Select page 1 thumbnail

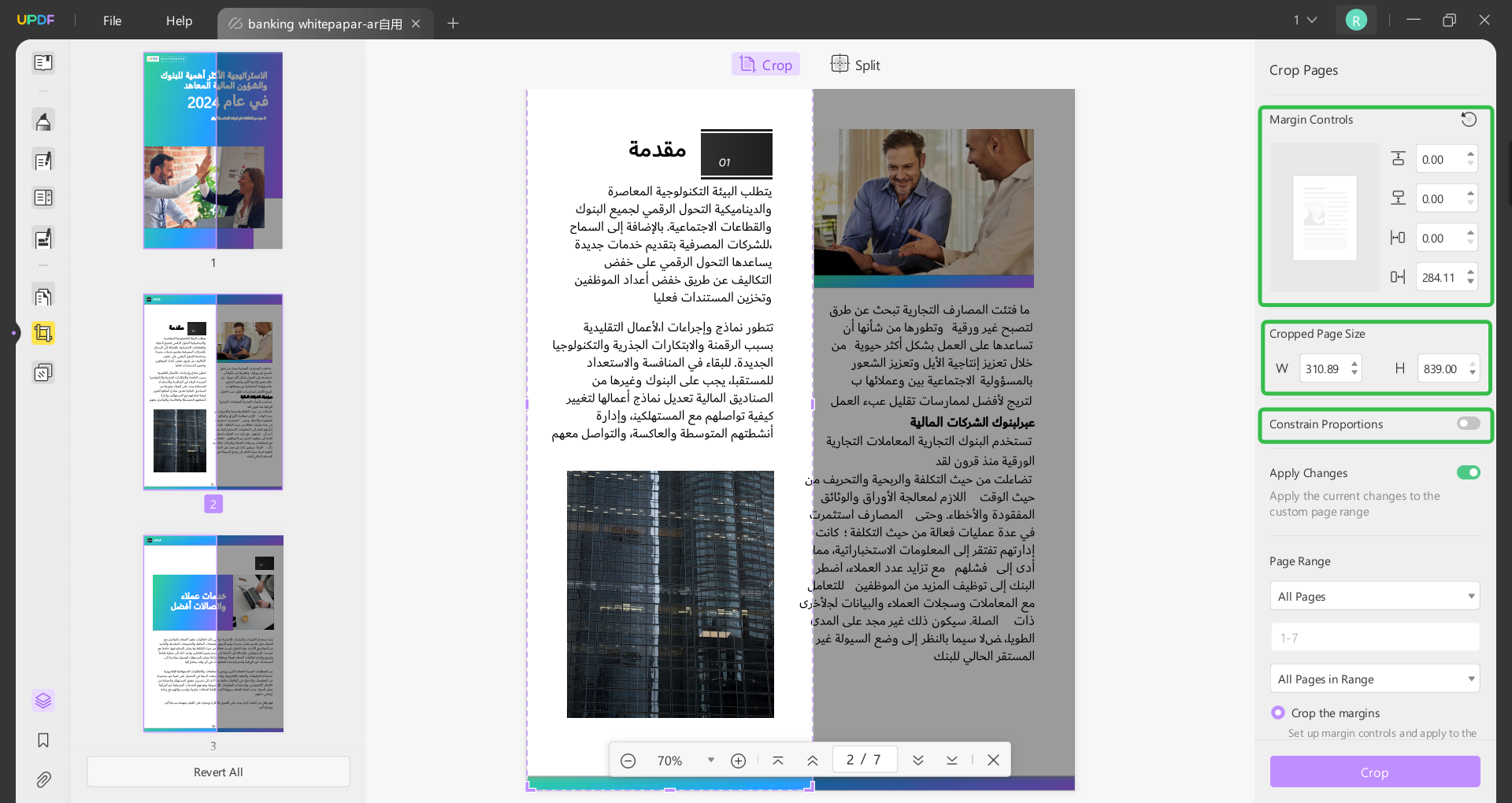coord(213,151)
